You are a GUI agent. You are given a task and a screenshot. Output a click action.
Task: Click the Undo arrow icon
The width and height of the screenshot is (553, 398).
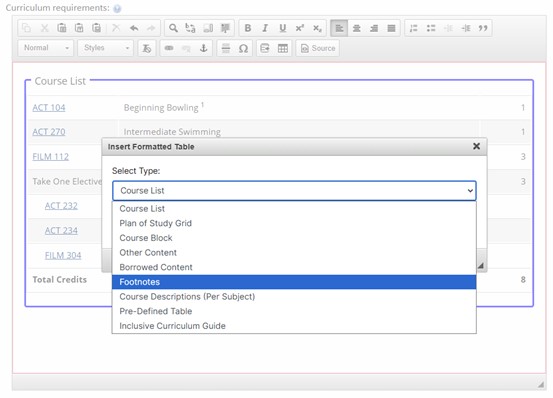click(134, 28)
